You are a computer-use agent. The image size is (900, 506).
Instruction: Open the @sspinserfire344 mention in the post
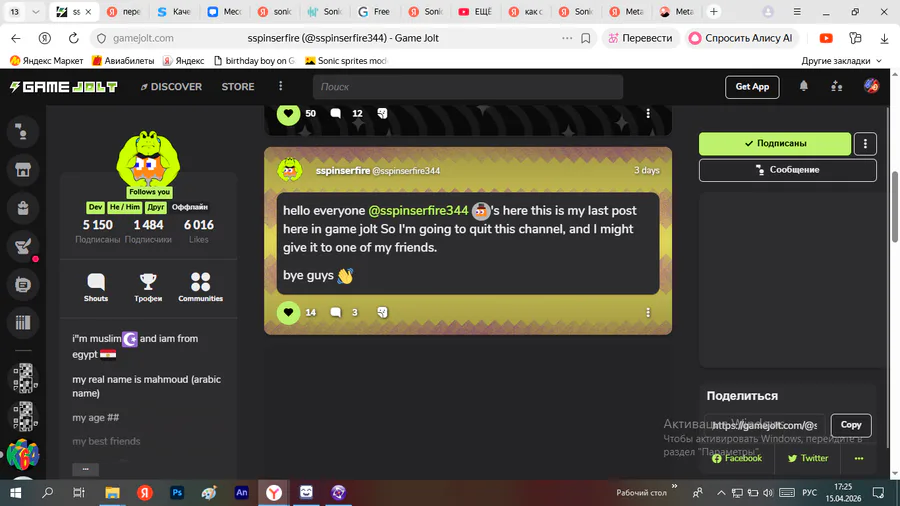pos(418,211)
